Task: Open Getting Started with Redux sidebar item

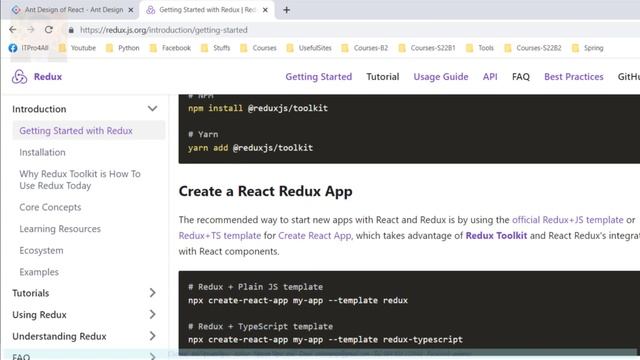Action: (89, 131)
